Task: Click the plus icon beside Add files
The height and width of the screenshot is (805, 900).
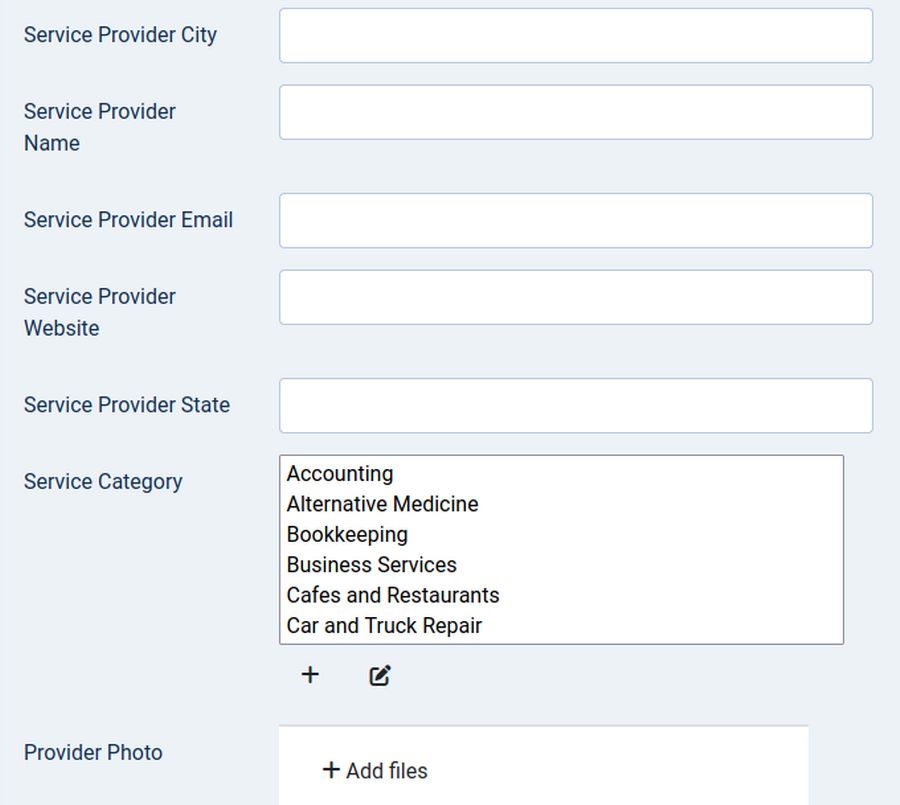Action: pyautogui.click(x=331, y=769)
